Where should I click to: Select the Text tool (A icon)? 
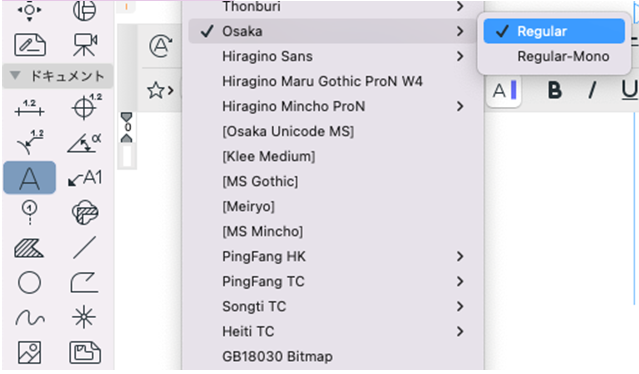30,178
